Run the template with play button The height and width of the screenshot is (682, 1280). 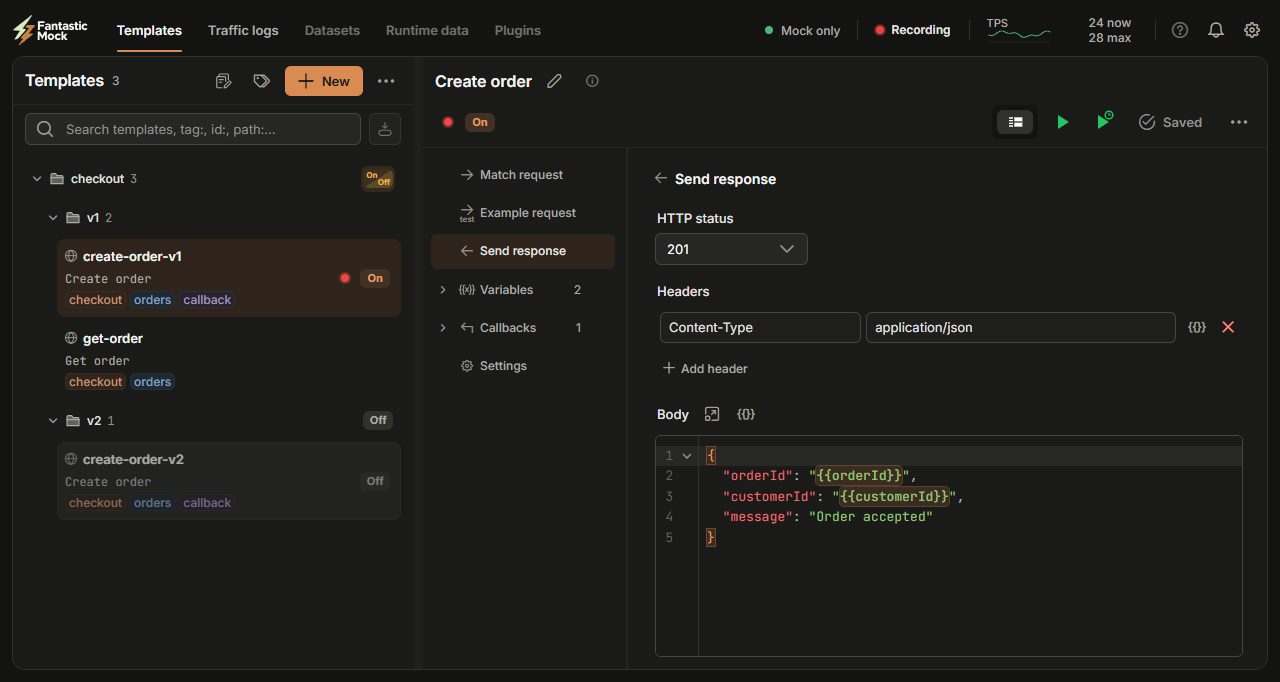1063,122
